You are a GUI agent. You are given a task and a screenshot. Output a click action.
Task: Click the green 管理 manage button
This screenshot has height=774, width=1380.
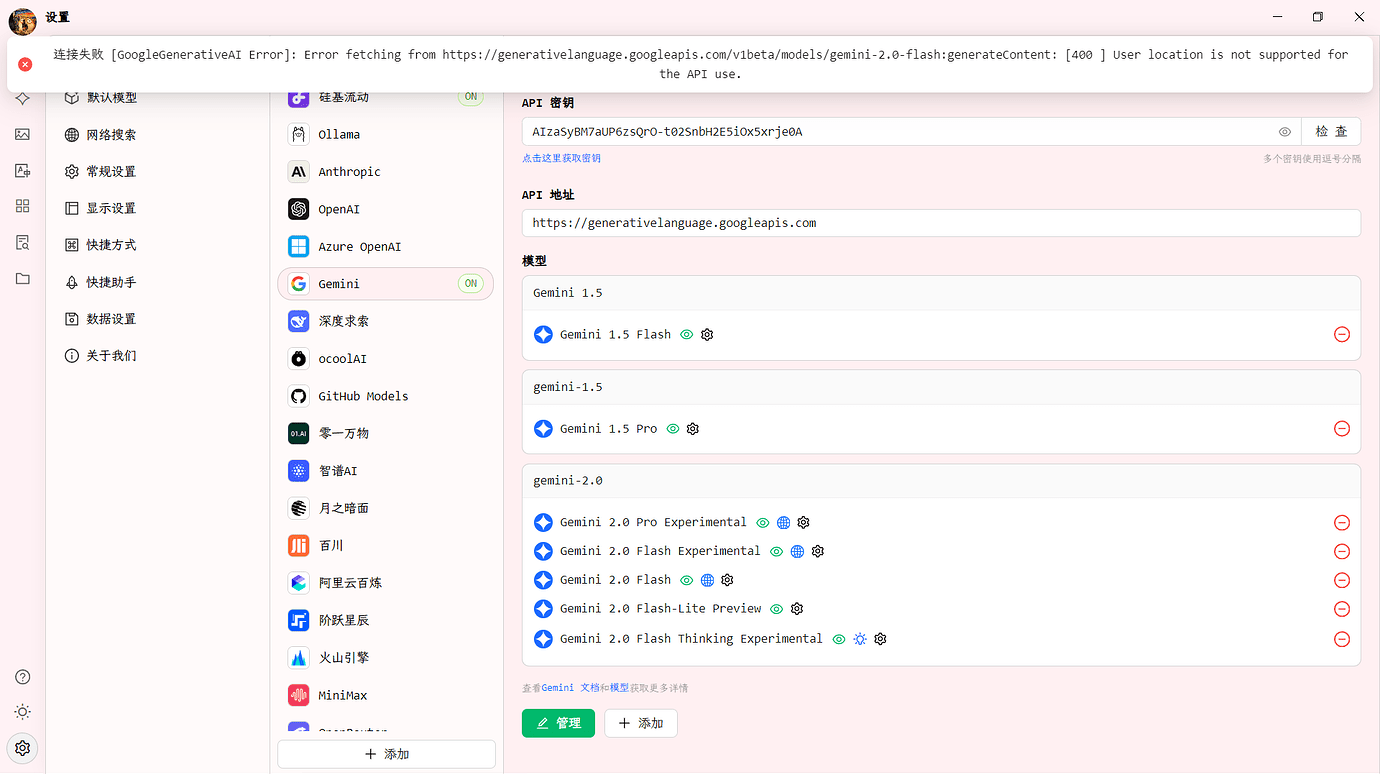pyautogui.click(x=558, y=723)
